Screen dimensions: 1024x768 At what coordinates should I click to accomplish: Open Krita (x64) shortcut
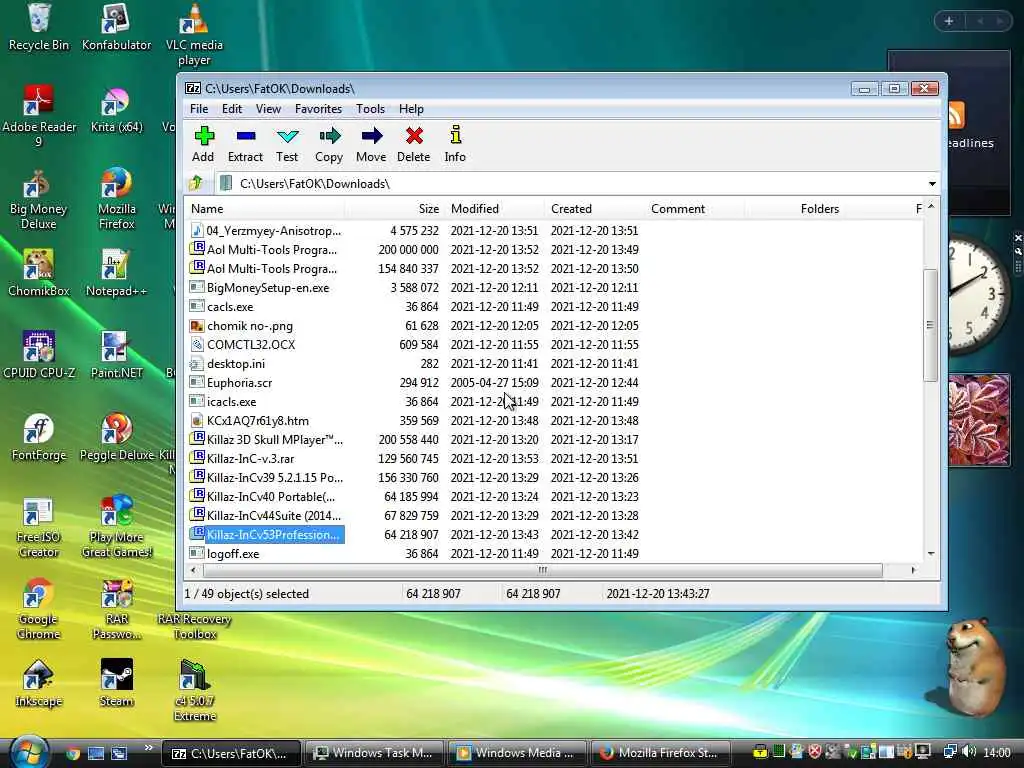(116, 110)
